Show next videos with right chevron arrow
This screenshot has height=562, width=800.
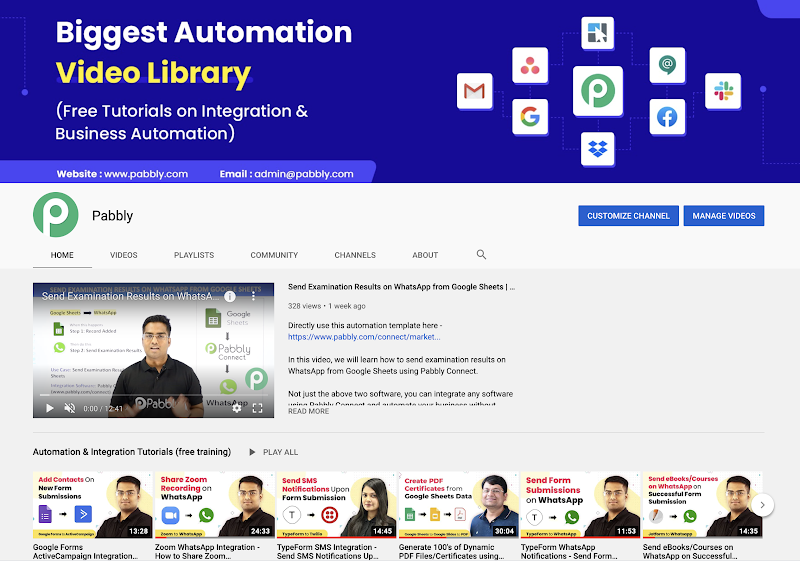pos(762,505)
